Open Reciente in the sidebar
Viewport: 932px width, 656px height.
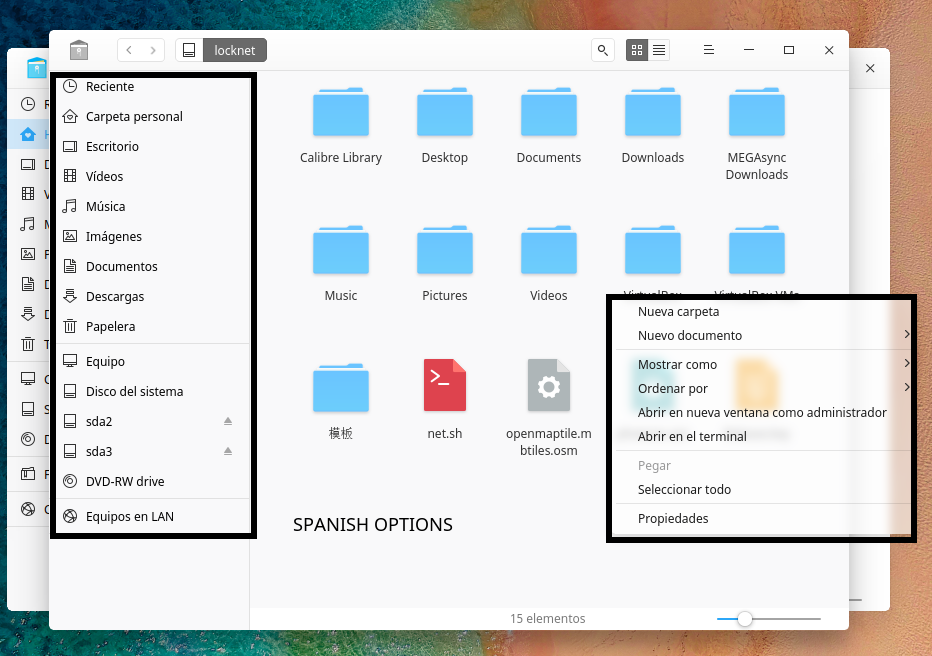(x=153, y=87)
